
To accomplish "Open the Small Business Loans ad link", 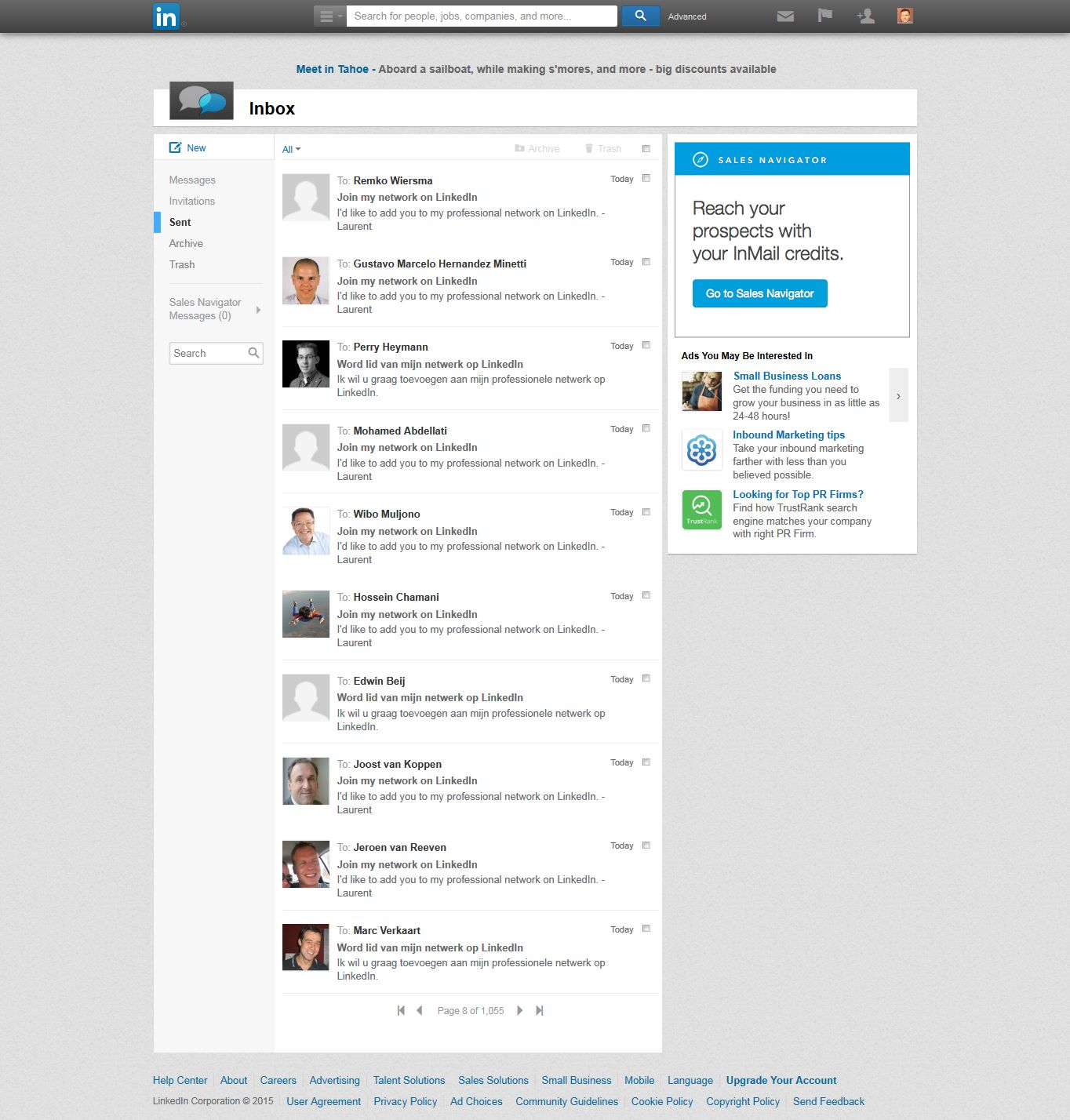I will tap(787, 376).
